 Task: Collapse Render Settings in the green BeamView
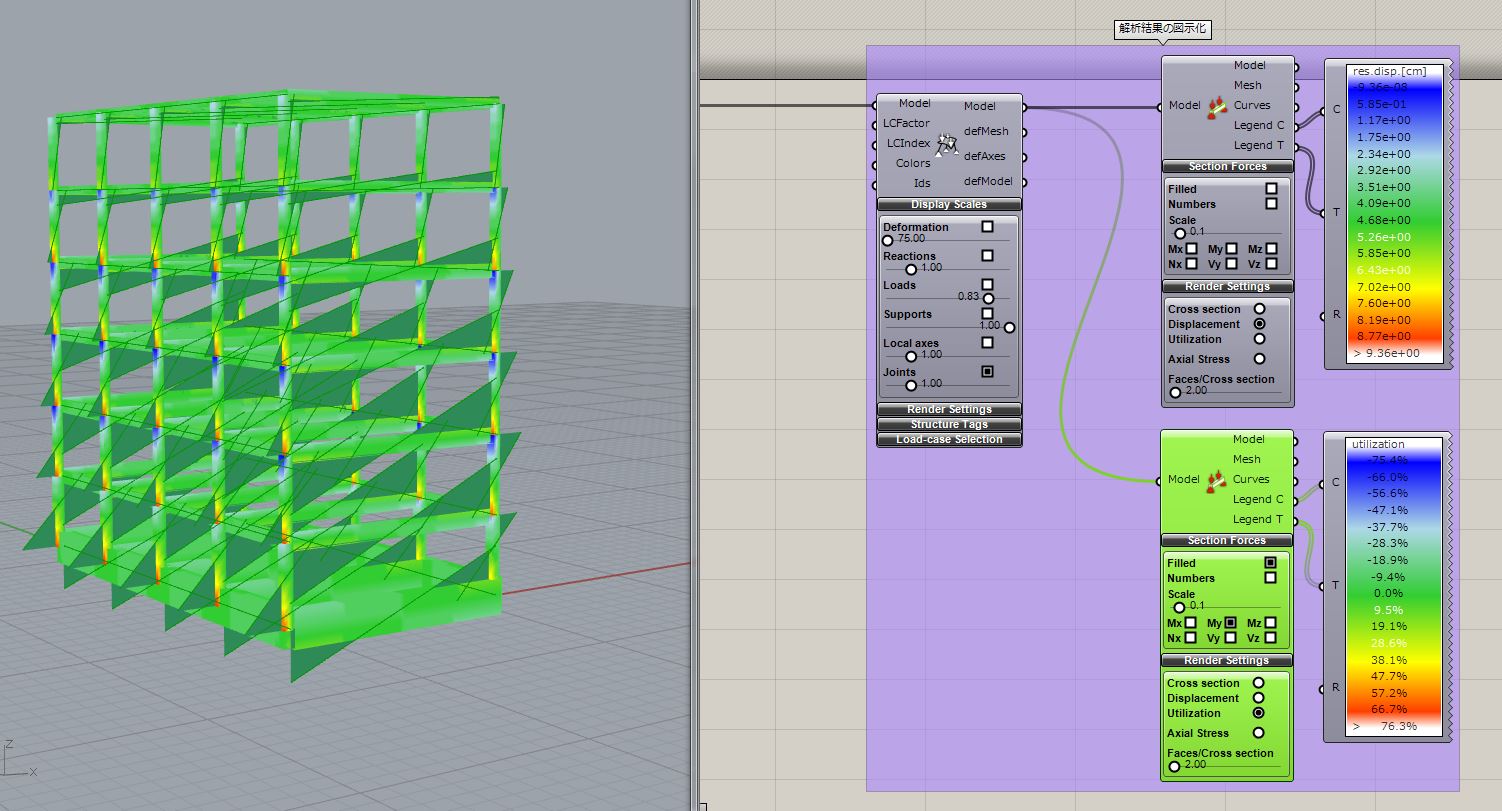[1227, 661]
